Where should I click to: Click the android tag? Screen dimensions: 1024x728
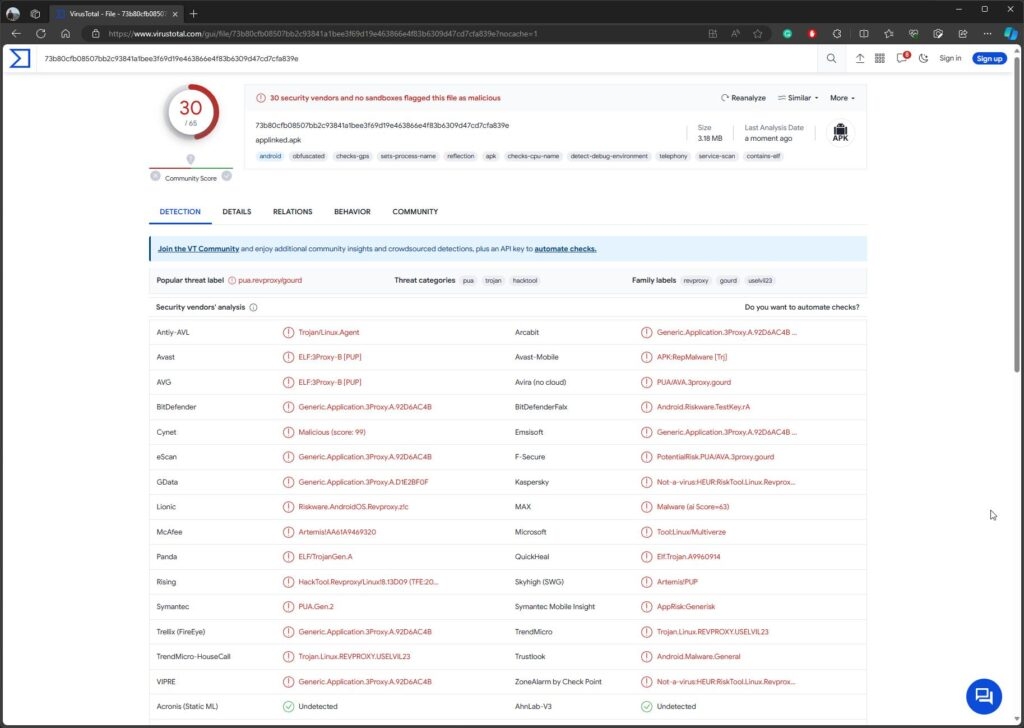tap(270, 156)
